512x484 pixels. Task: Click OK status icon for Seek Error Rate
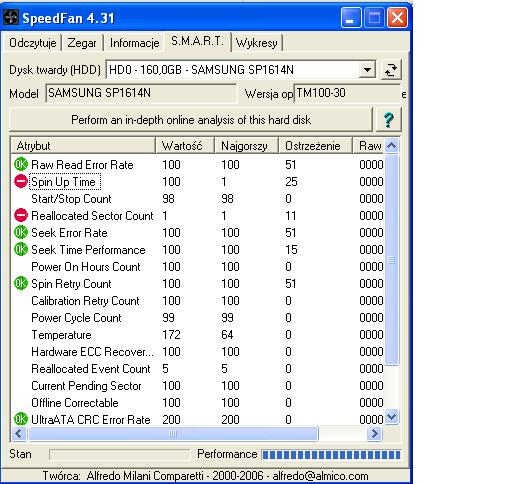(21, 232)
